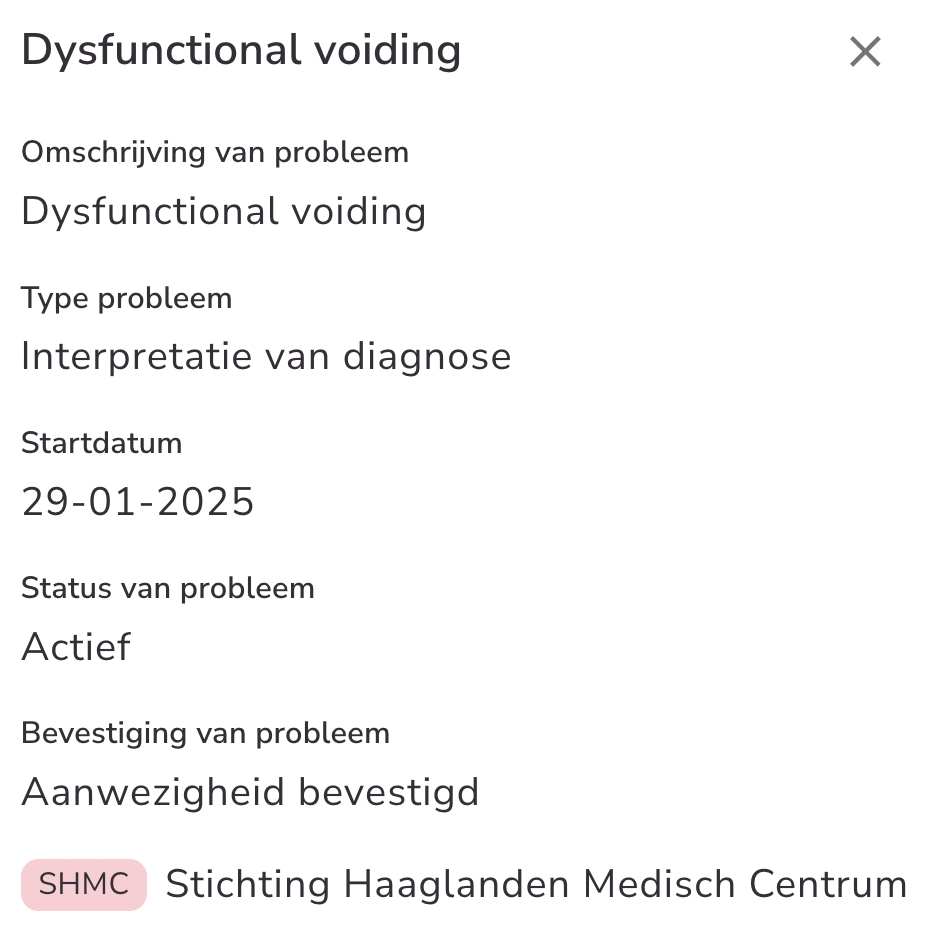Select the Bevestiging van probleem label
936x940 pixels.
click(205, 733)
